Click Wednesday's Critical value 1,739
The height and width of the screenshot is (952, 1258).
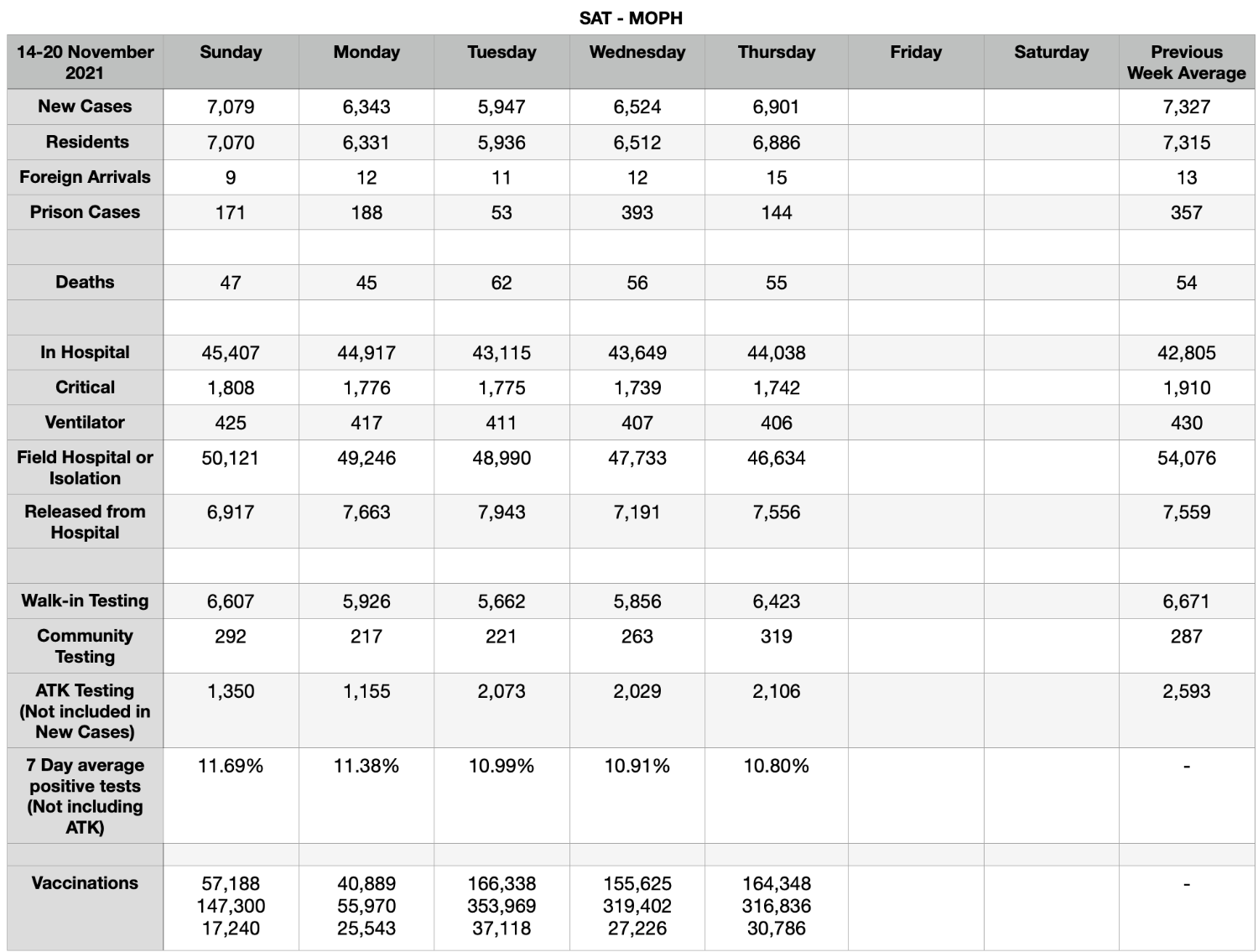click(637, 388)
